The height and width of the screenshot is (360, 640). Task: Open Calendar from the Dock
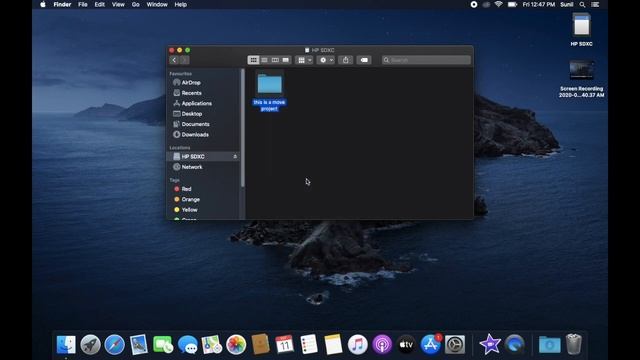[x=284, y=345]
